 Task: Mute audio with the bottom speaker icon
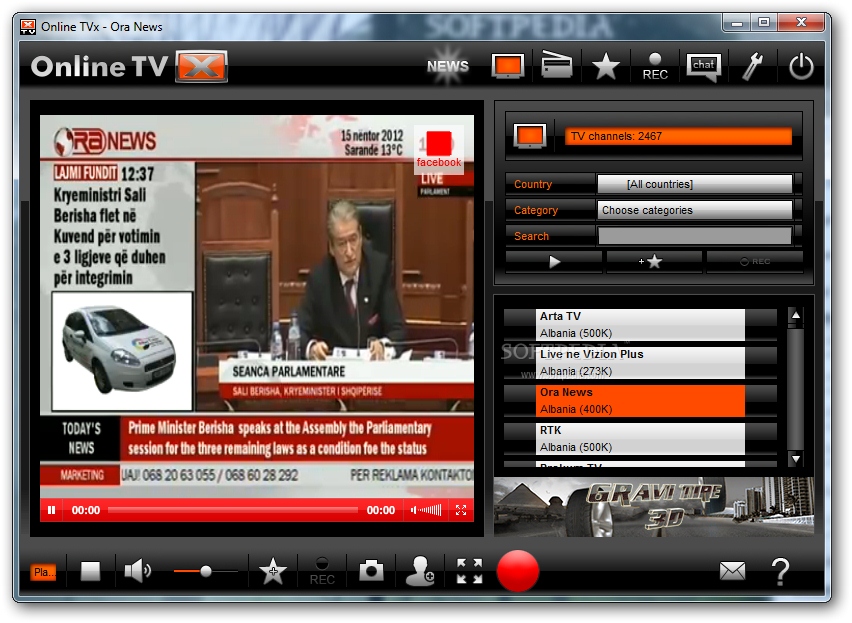(137, 570)
